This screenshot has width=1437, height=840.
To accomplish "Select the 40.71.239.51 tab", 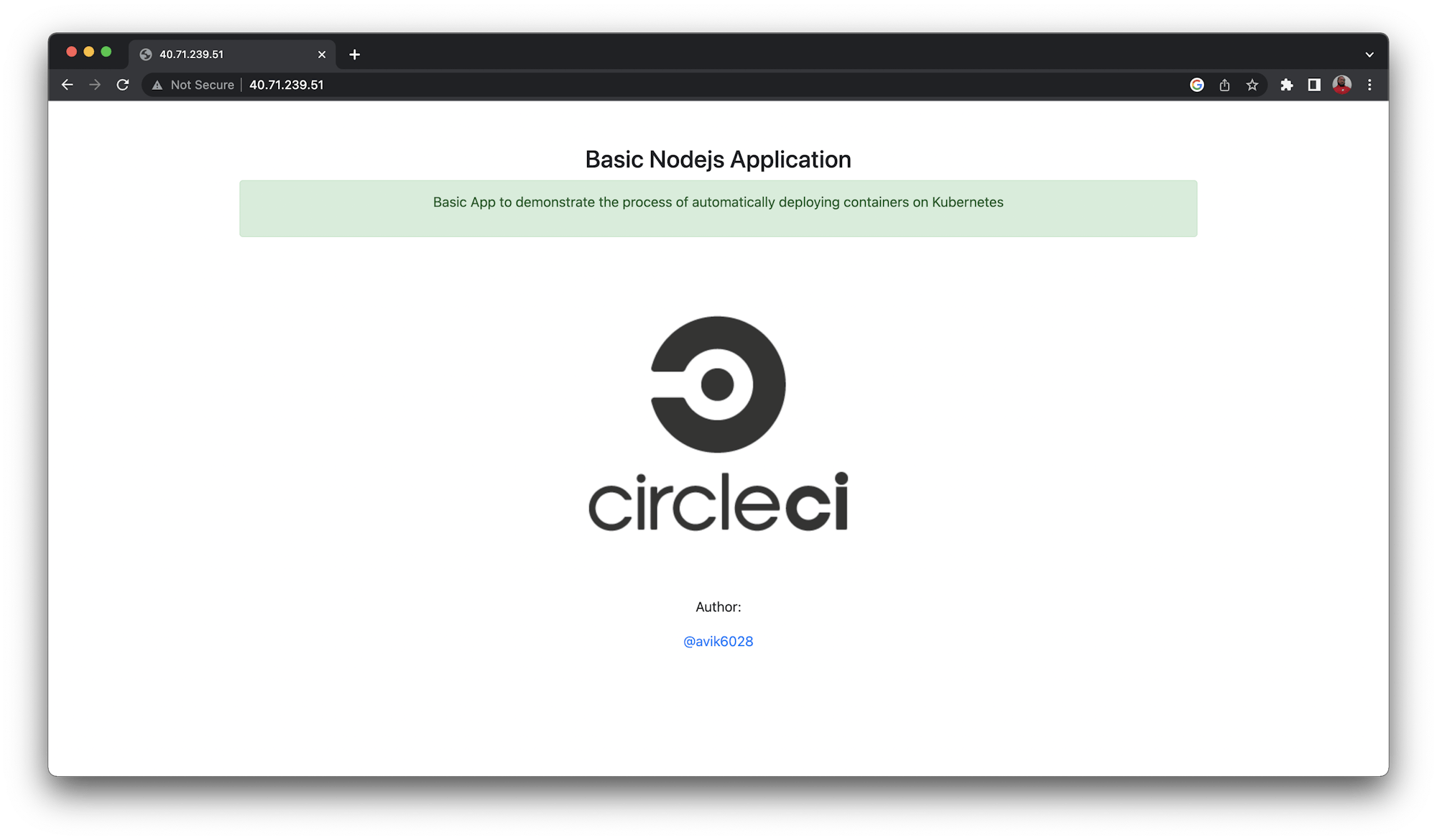I will click(x=216, y=55).
